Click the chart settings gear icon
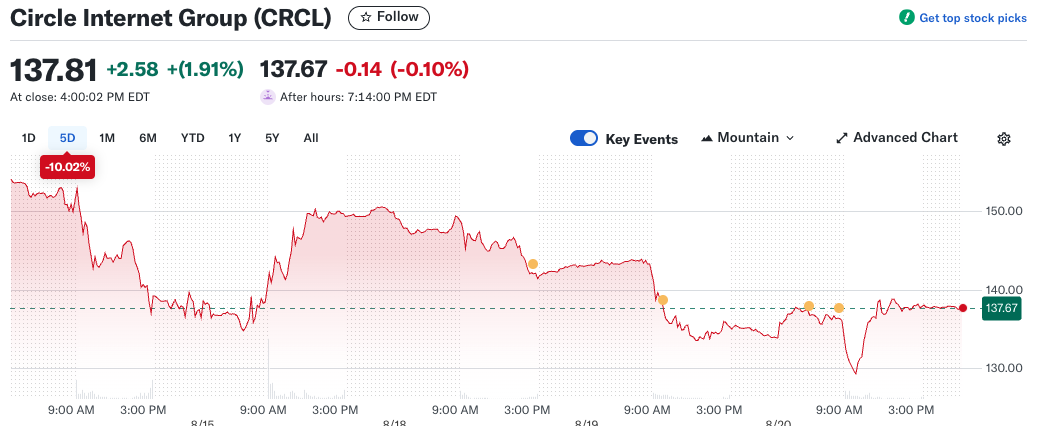 [1004, 139]
